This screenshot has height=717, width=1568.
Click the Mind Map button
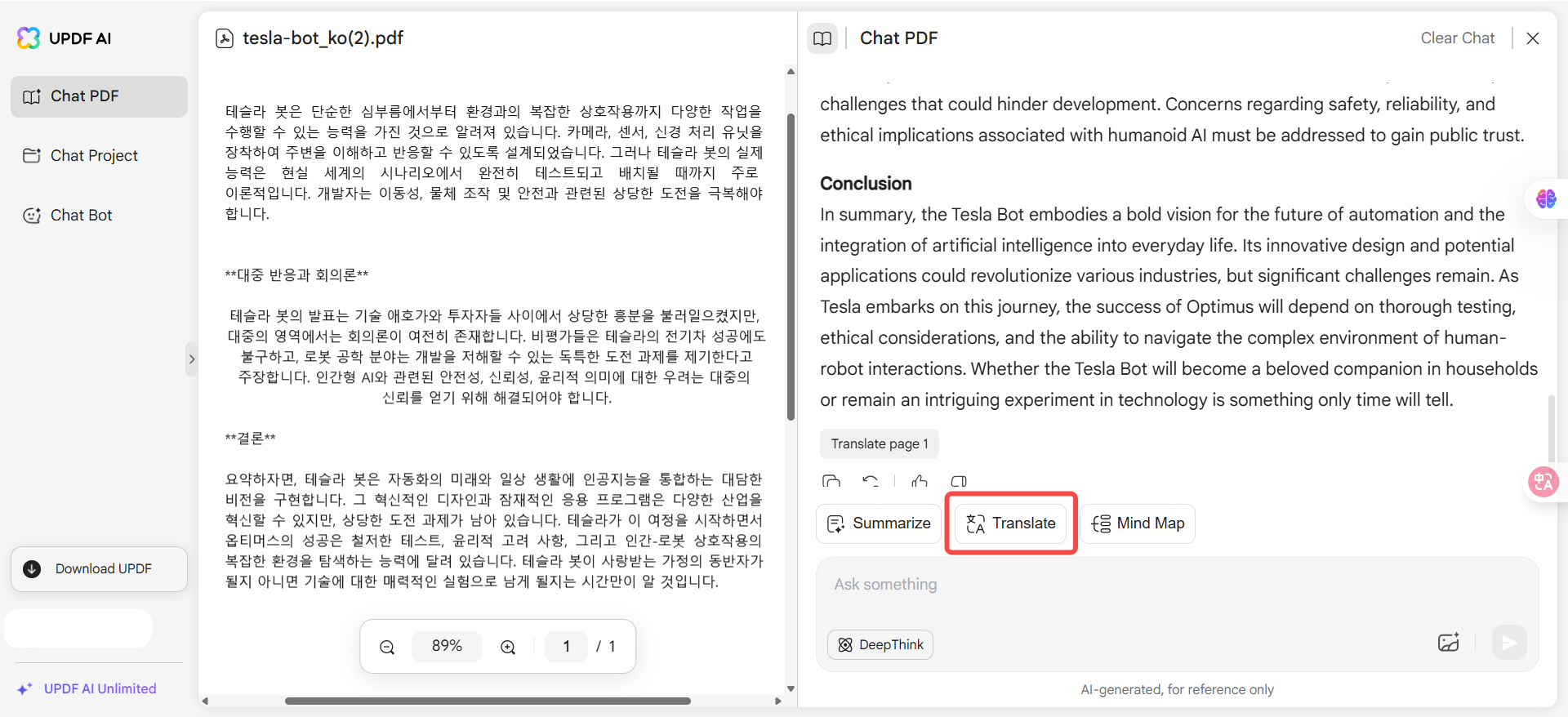tap(1138, 523)
